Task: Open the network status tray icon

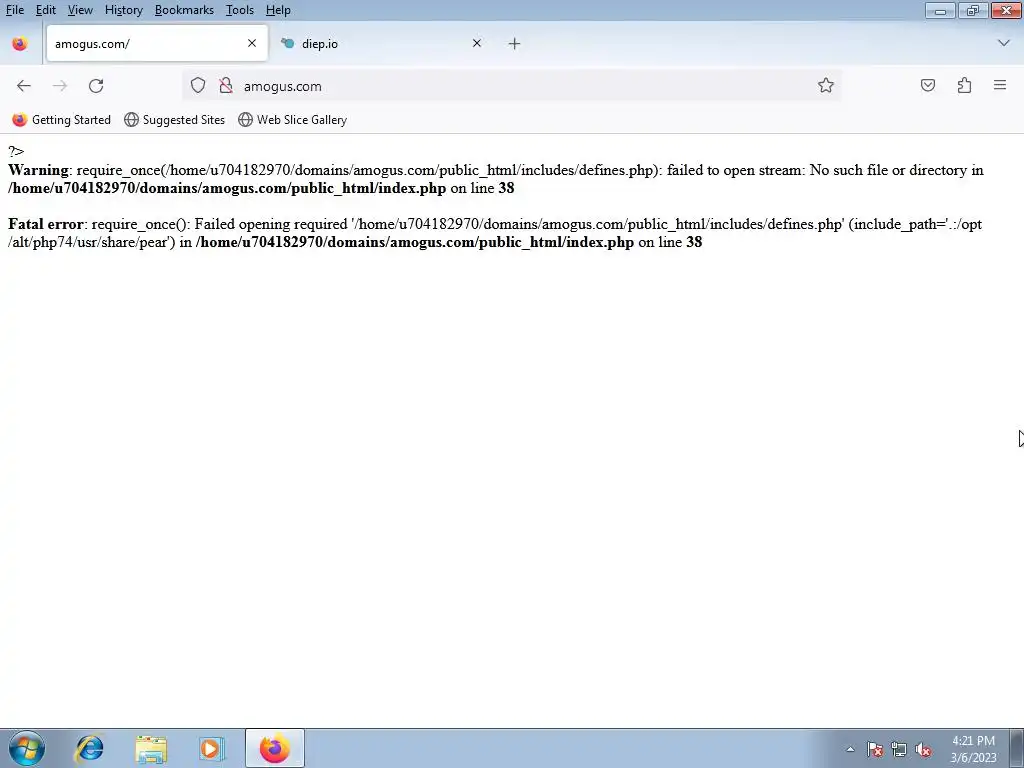Action: coord(899,749)
